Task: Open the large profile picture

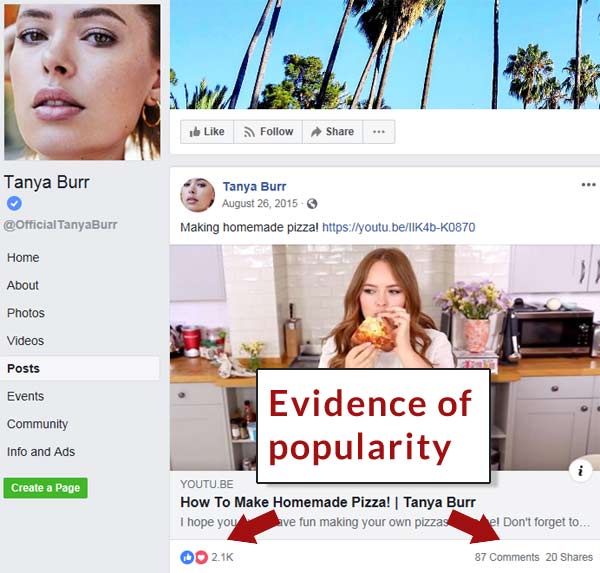Action: click(82, 82)
